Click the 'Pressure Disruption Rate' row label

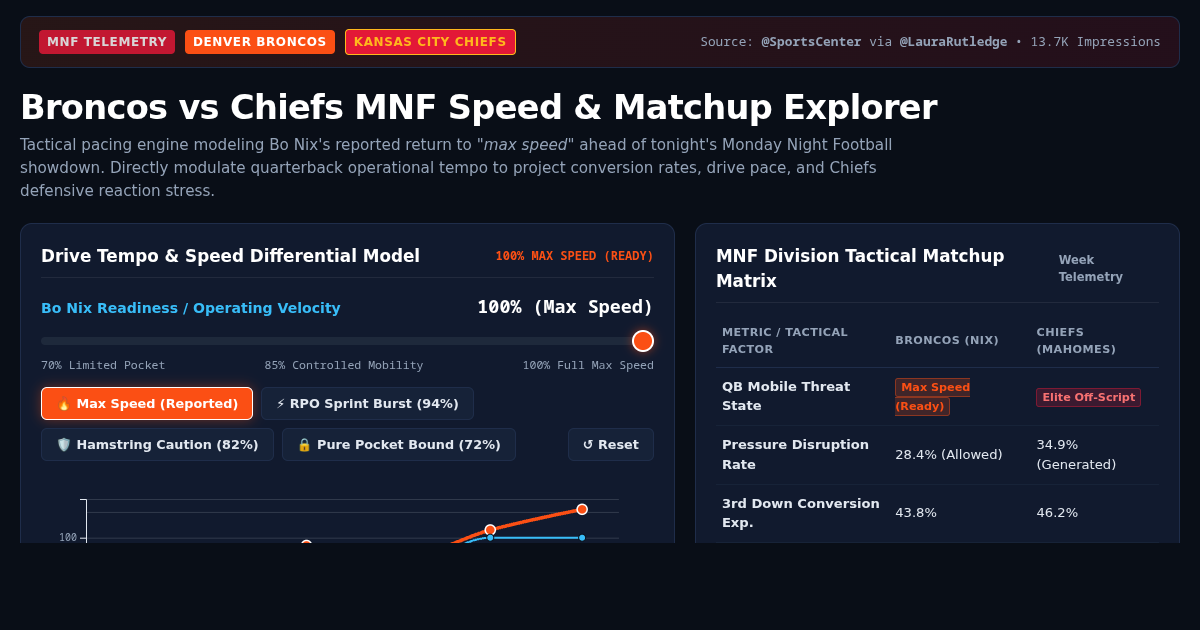click(x=795, y=455)
